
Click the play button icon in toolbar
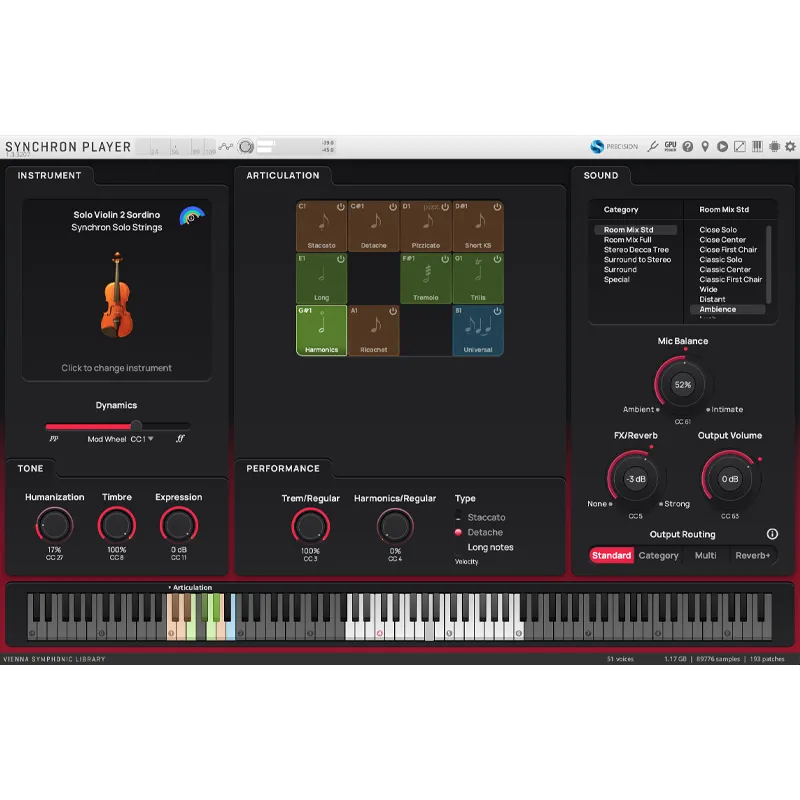722,147
